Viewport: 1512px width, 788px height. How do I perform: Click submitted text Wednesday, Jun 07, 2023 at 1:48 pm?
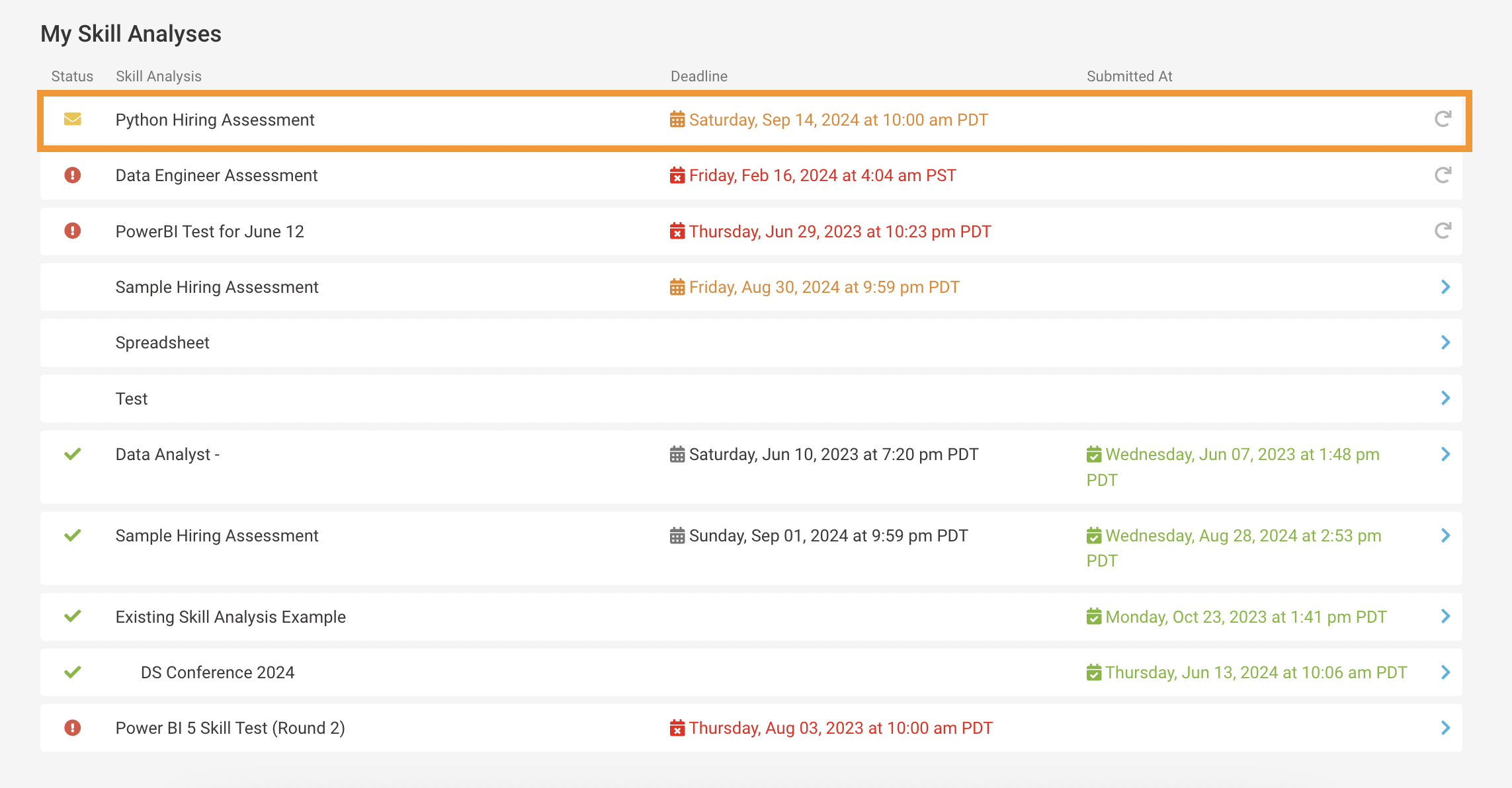(x=1243, y=454)
